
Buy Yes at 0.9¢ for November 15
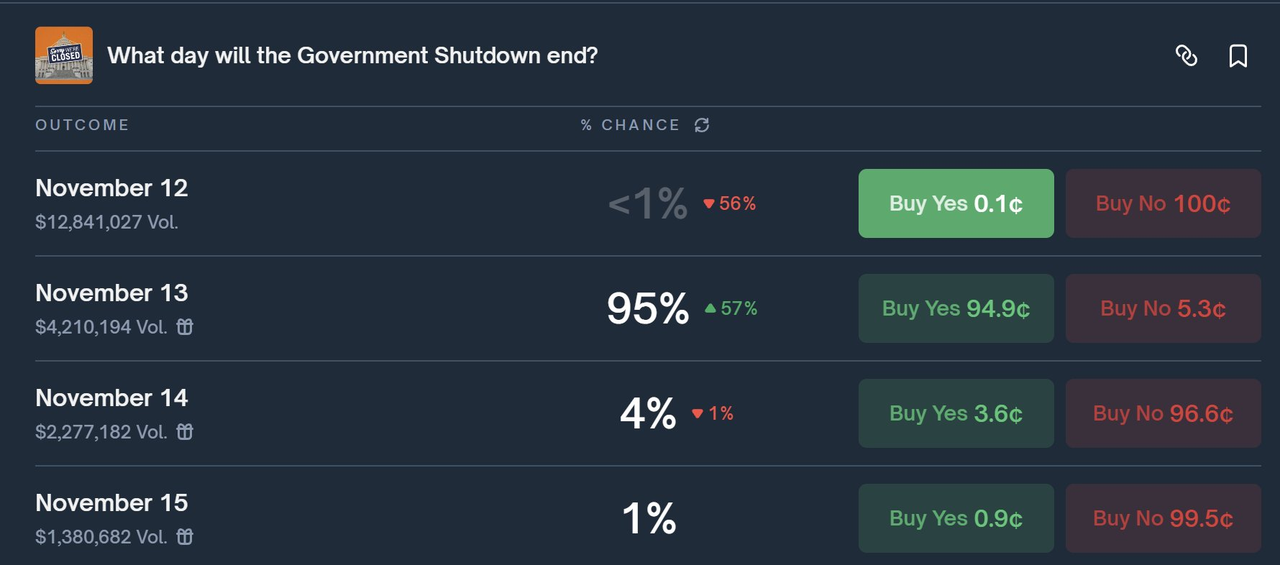click(956, 518)
